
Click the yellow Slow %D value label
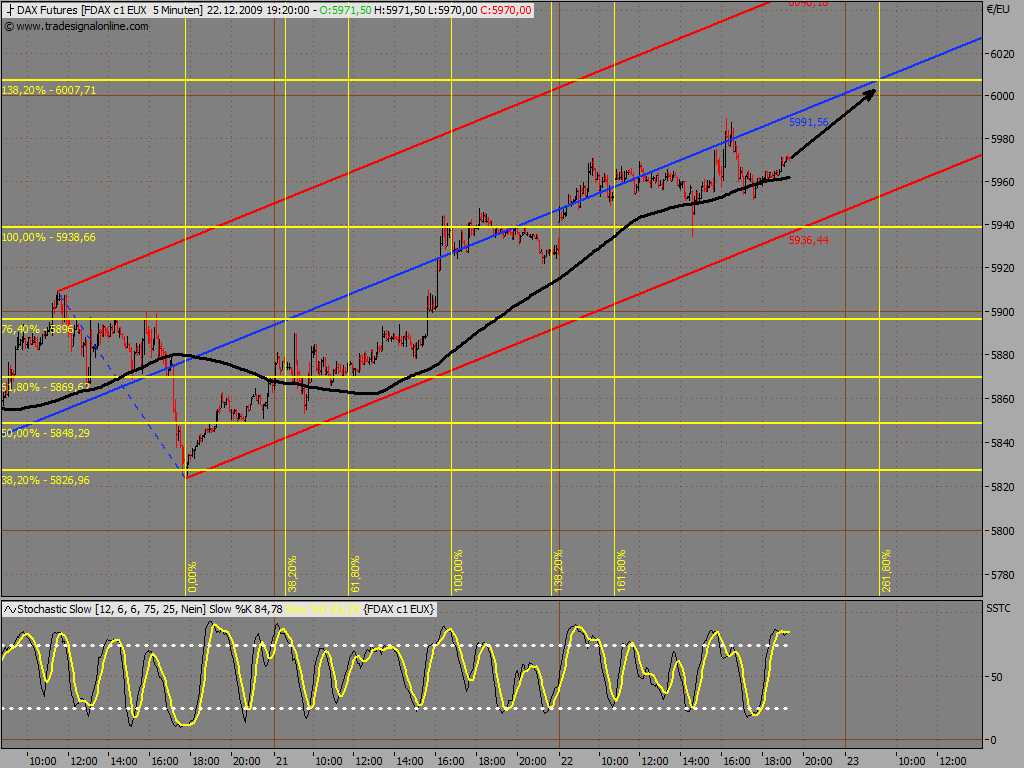coord(322,609)
